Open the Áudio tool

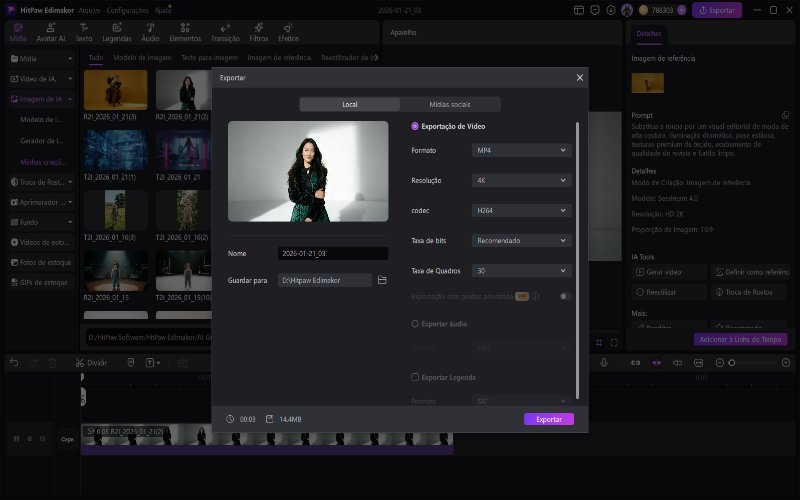150,33
